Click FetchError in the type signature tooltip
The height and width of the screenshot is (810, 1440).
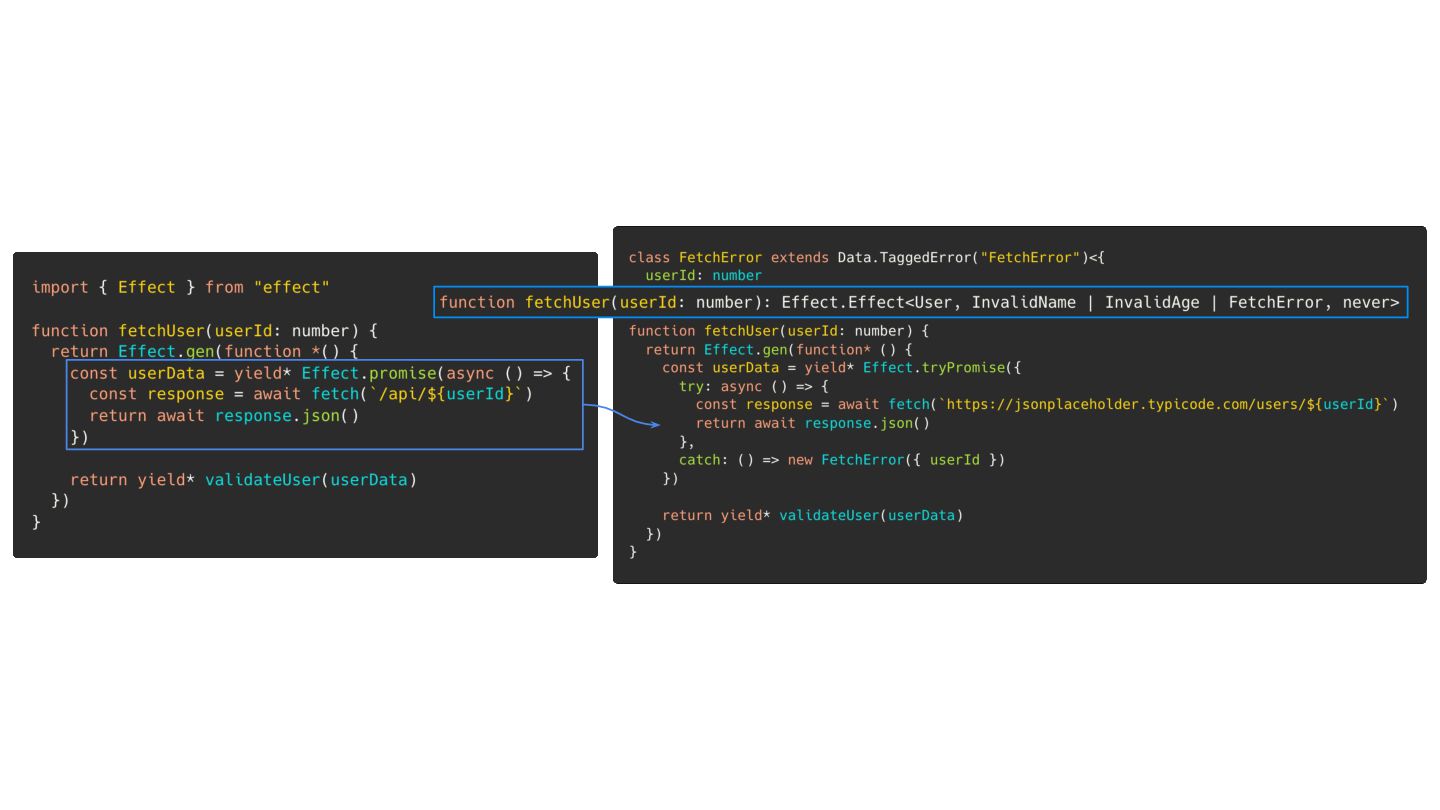pyautogui.click(x=1275, y=302)
